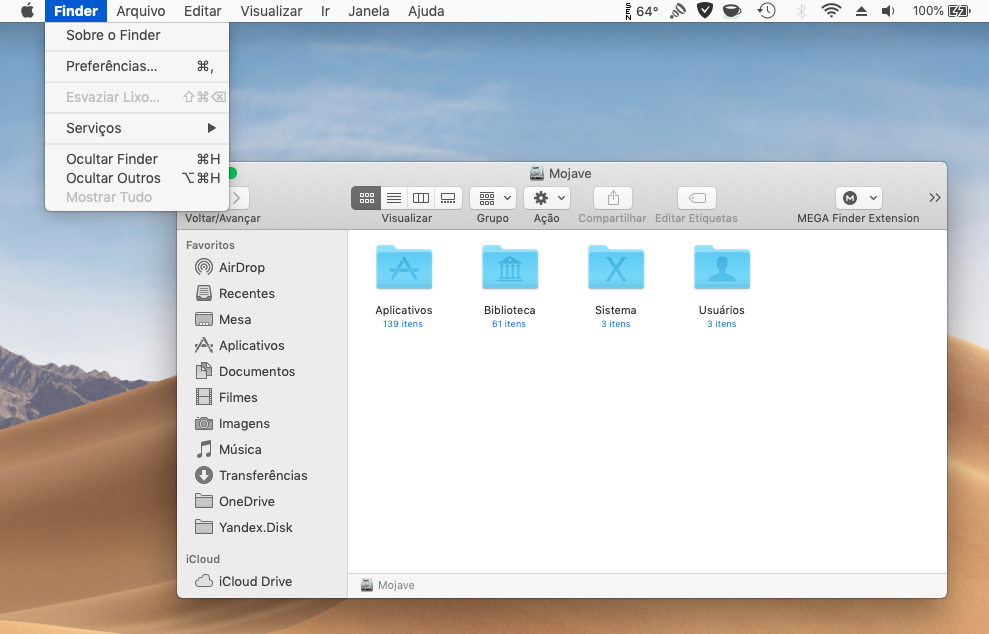
Task: Open the Ação gear dropdown
Action: 547,198
